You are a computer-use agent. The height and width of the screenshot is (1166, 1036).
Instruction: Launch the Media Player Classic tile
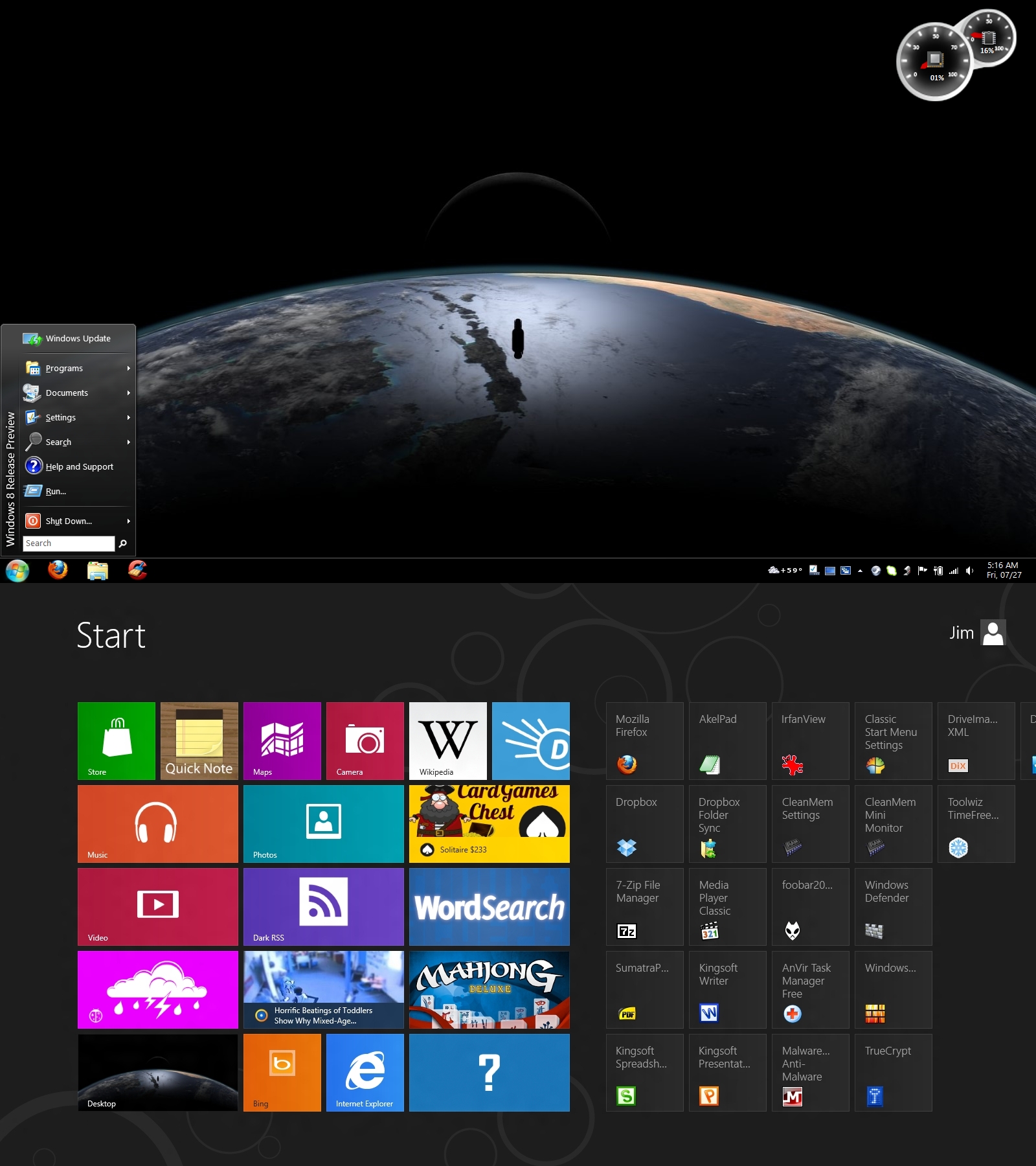point(728,906)
